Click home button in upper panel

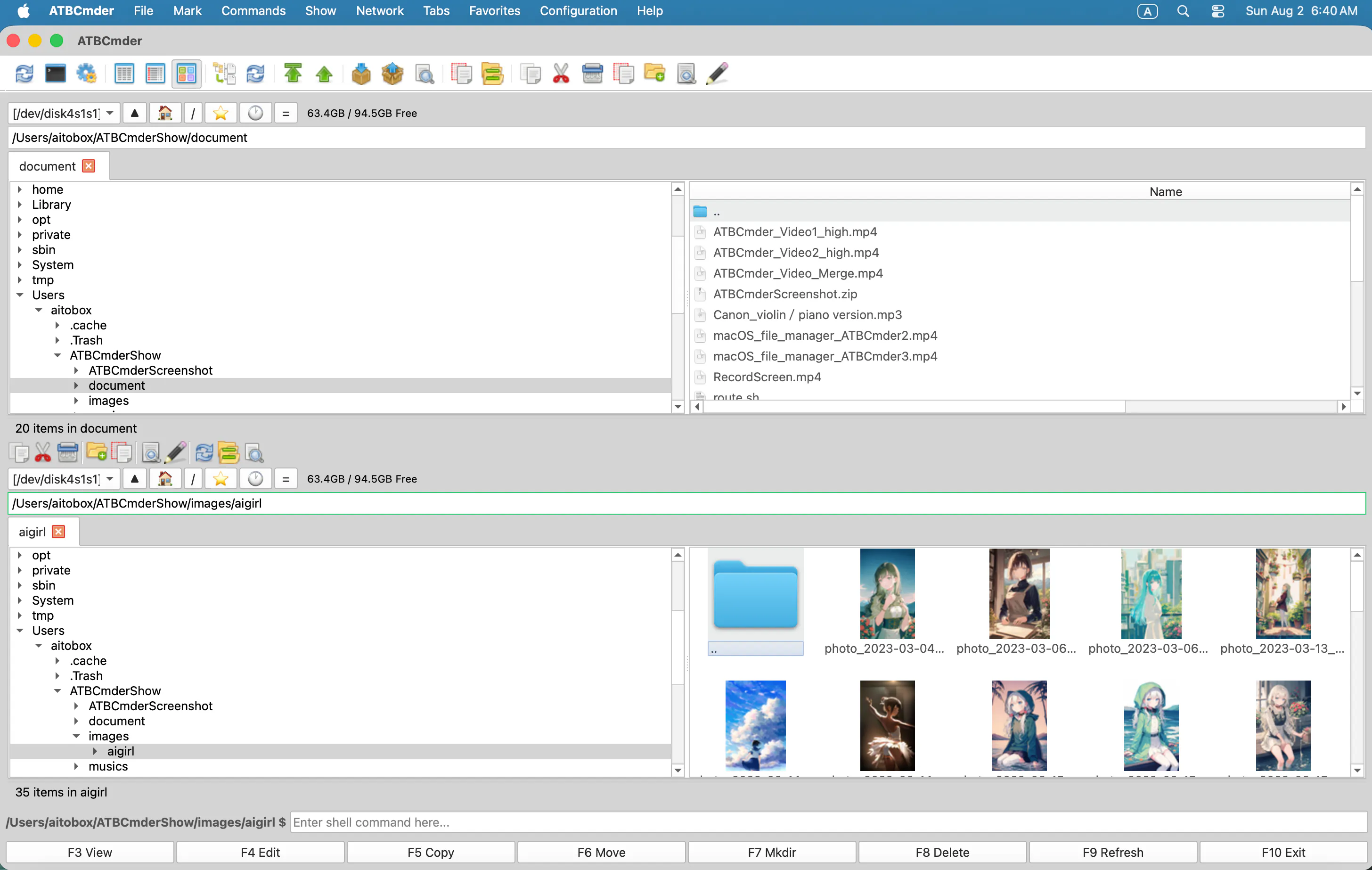point(165,114)
